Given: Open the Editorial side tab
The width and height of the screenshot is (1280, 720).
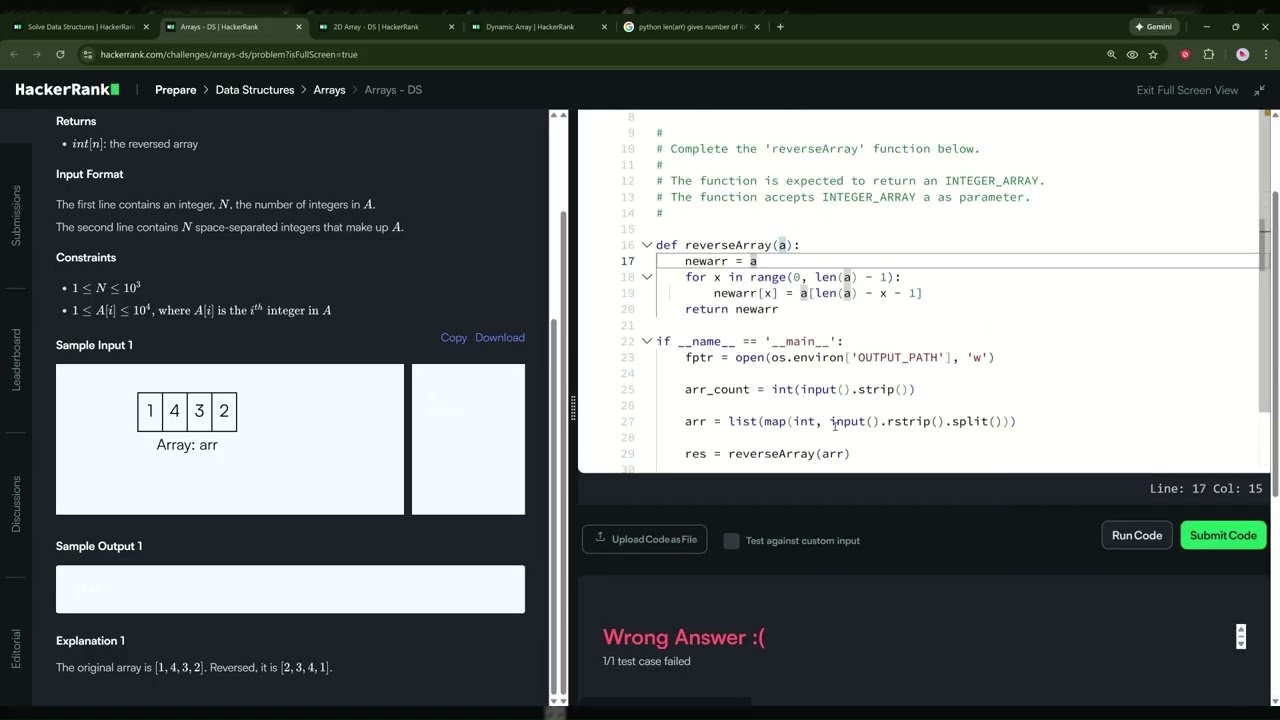Looking at the screenshot, I should [x=16, y=648].
